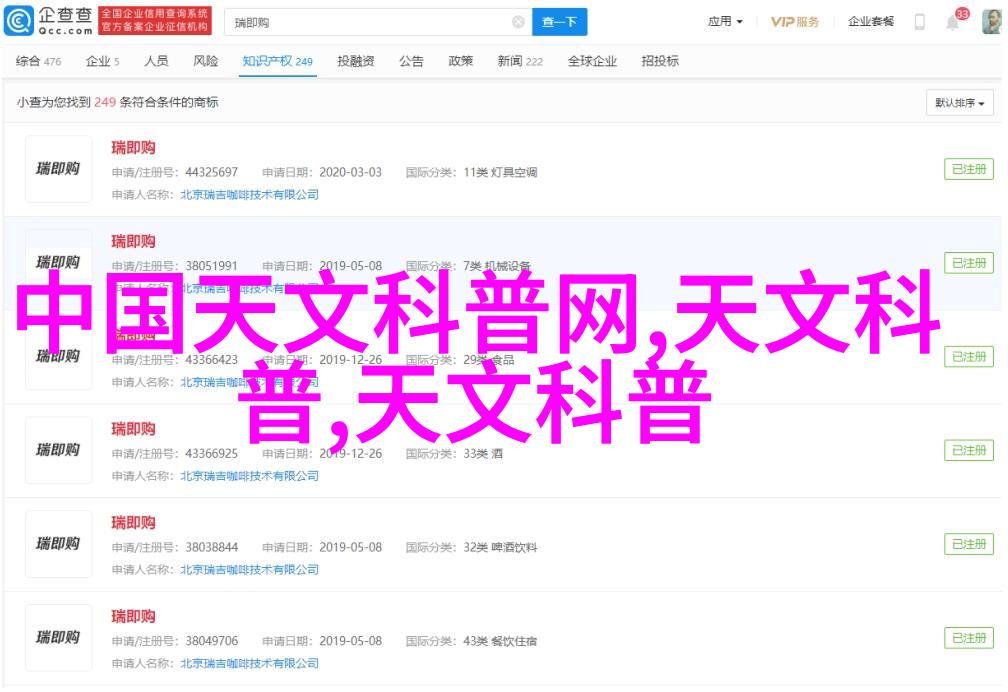Open applicant 北京瑞吉咖啡技术有限公司 for trademark 38038844
Image resolution: width=1008 pixels, height=692 pixels.
(249, 570)
